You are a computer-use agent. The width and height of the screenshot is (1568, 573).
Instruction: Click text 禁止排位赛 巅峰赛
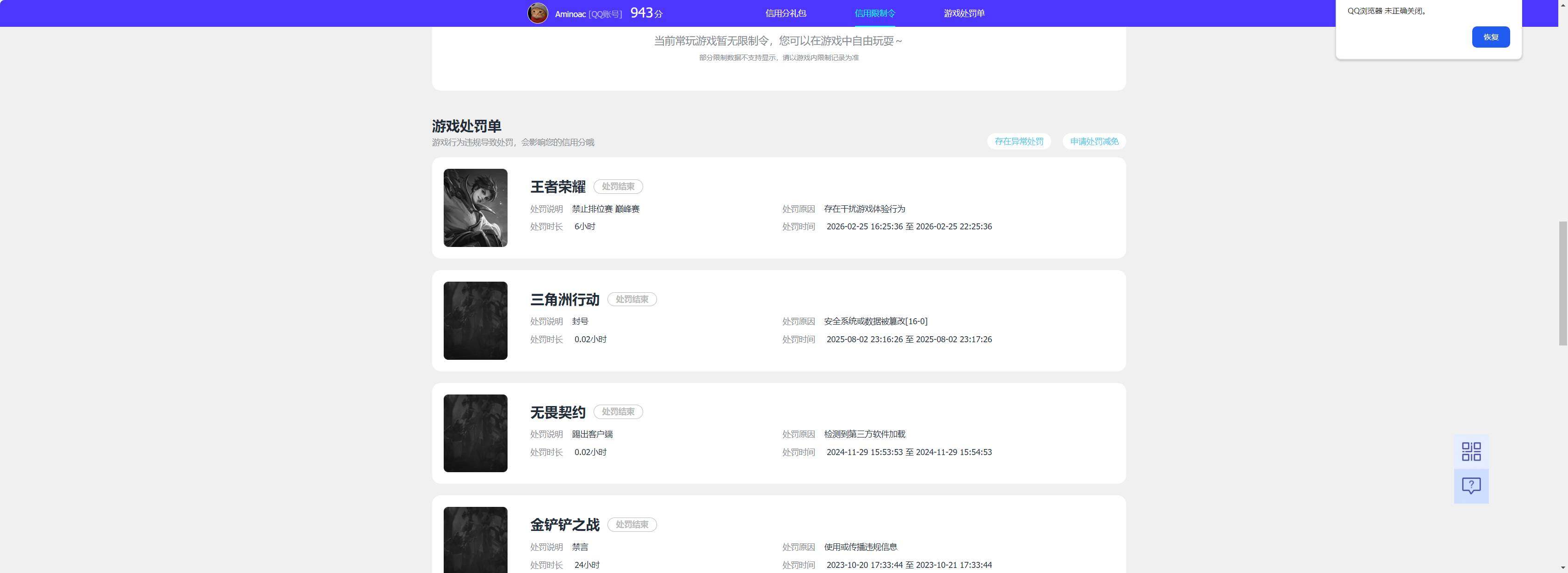click(x=606, y=209)
